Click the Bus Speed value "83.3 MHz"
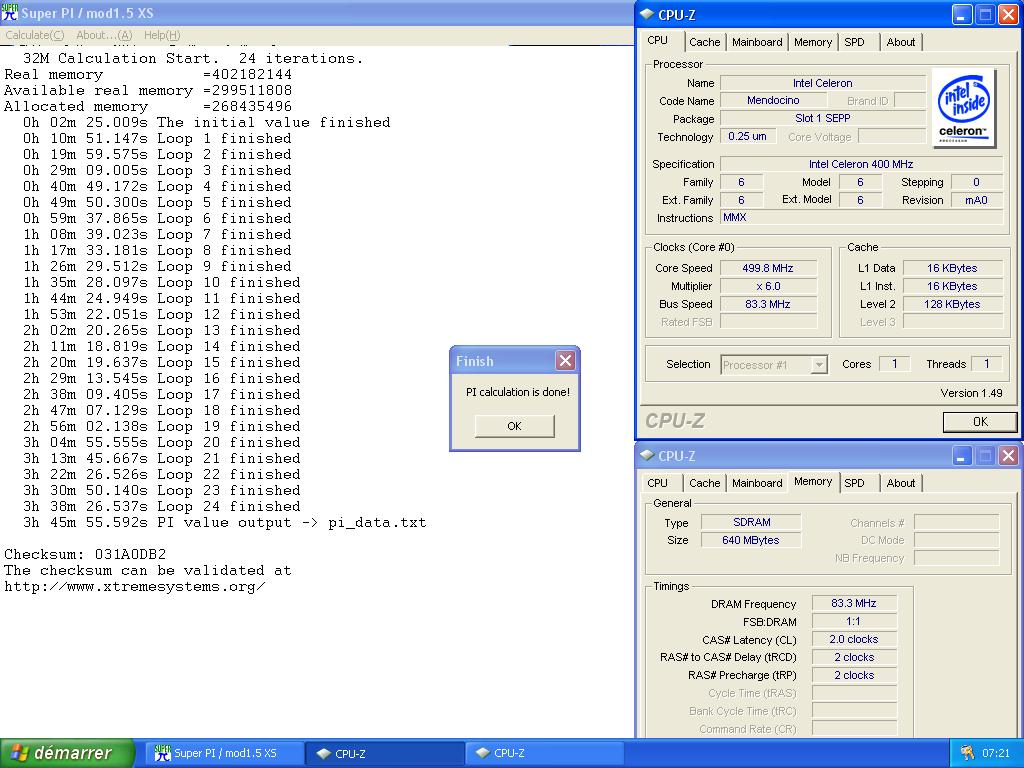The width and height of the screenshot is (1024, 768). click(x=768, y=304)
